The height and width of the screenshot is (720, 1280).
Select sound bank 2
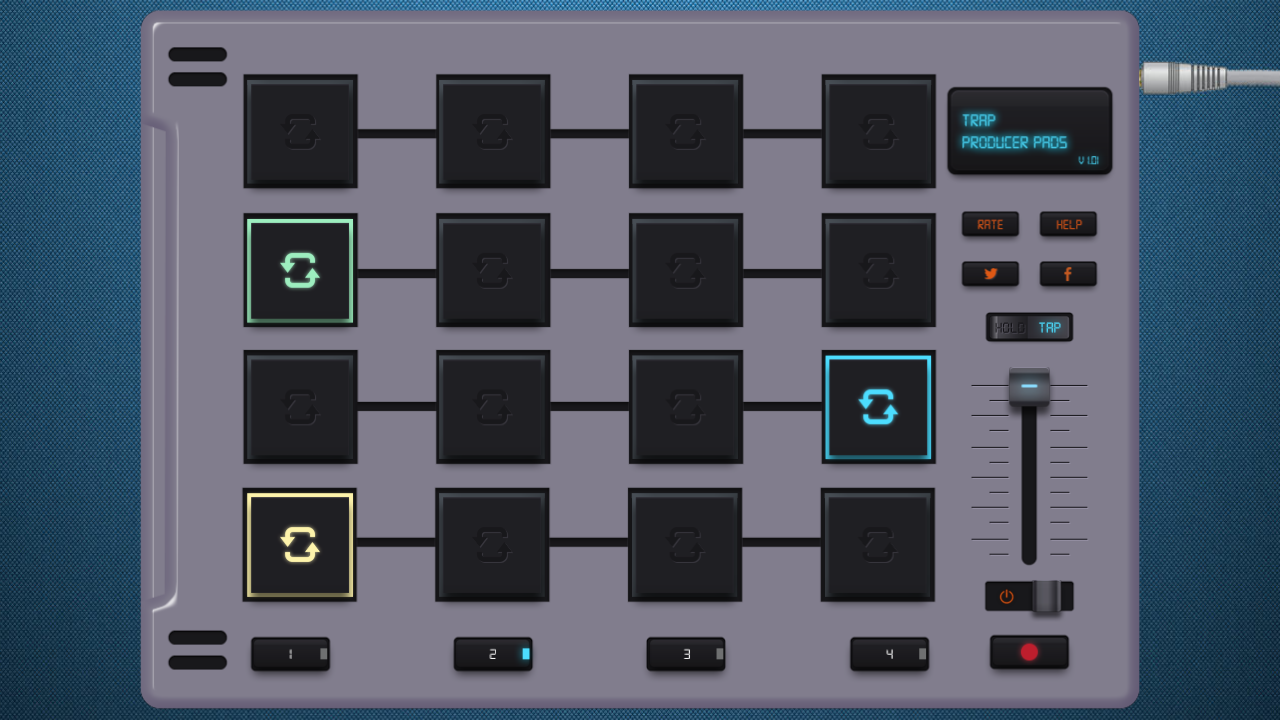(493, 654)
